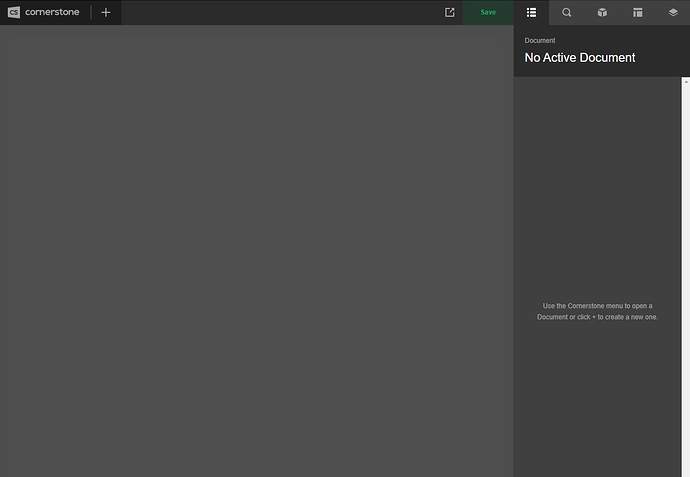Click the Cornerstone logo icon
This screenshot has height=477, width=690.
[14, 12]
